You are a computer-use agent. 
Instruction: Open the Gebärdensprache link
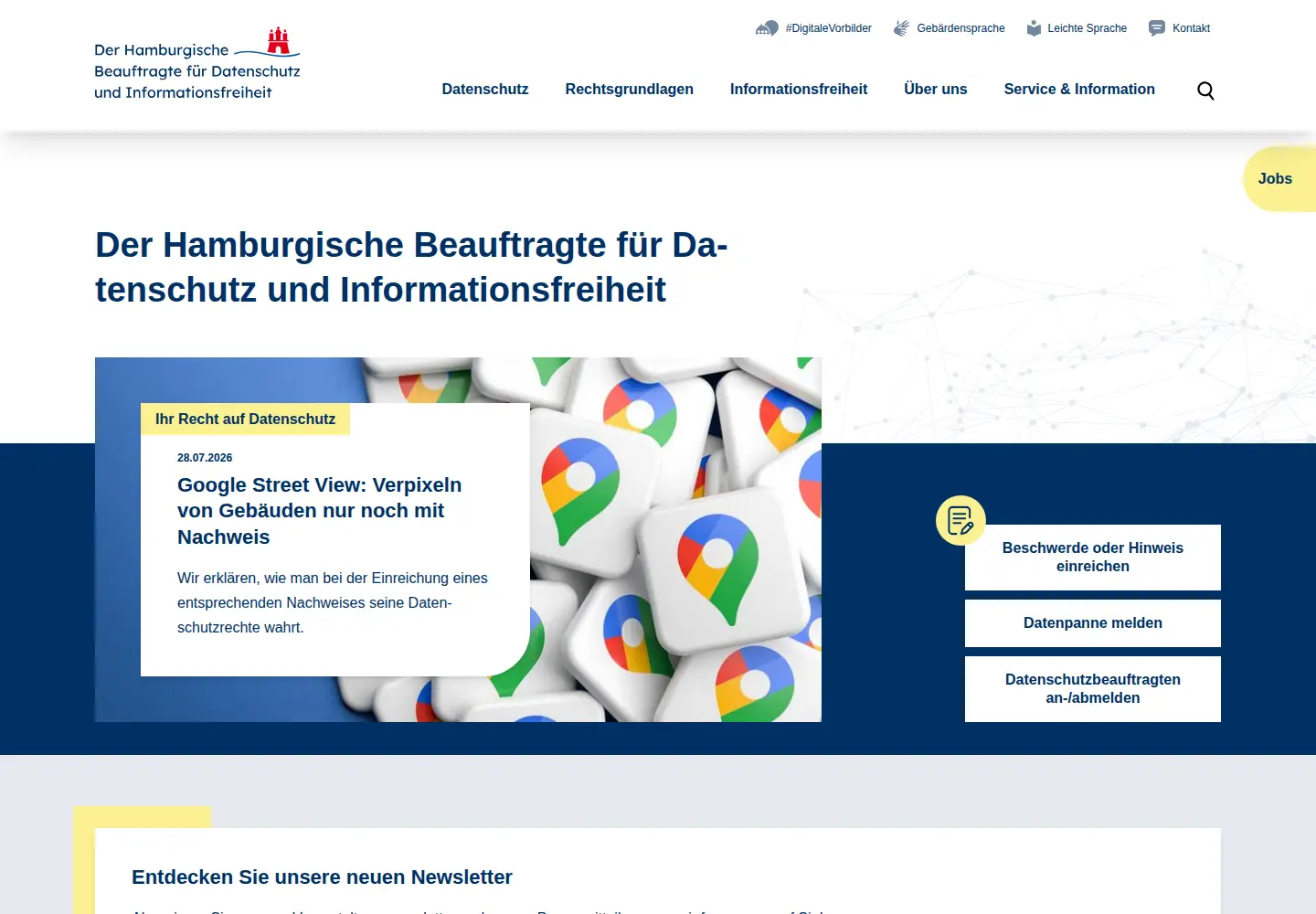(x=960, y=28)
